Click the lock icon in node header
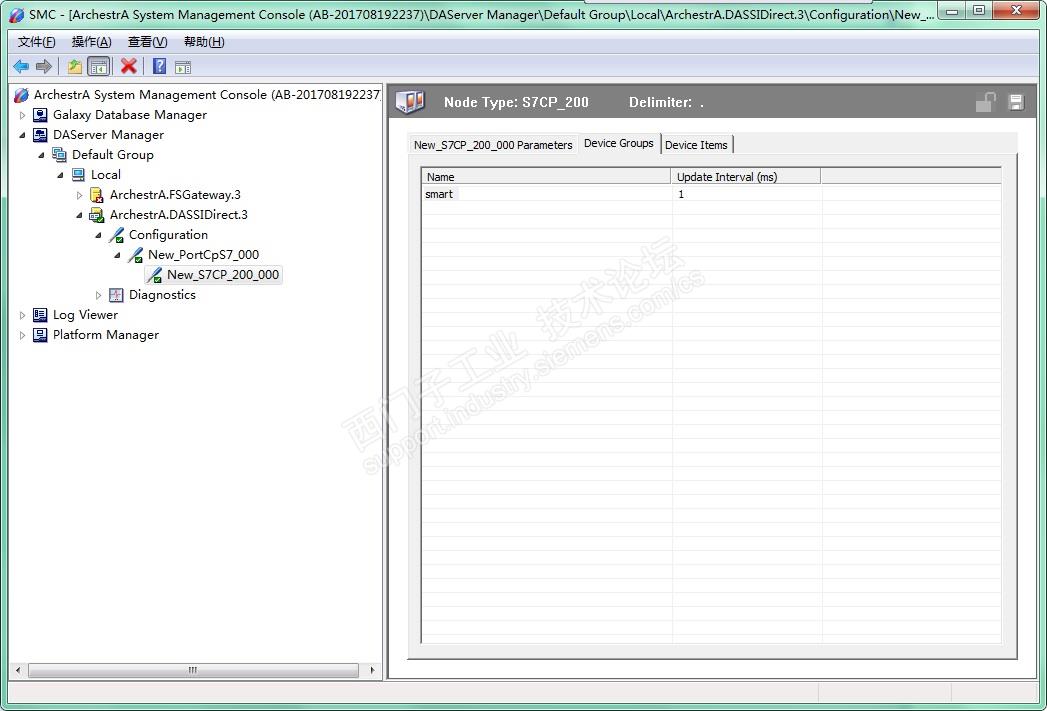Viewport: 1047px width, 711px height. pyautogui.click(x=986, y=102)
